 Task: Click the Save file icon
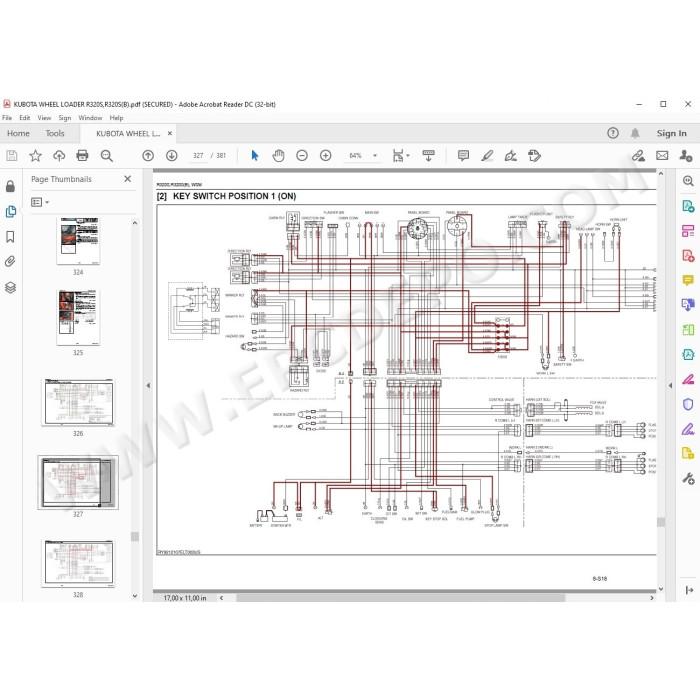coord(12,156)
